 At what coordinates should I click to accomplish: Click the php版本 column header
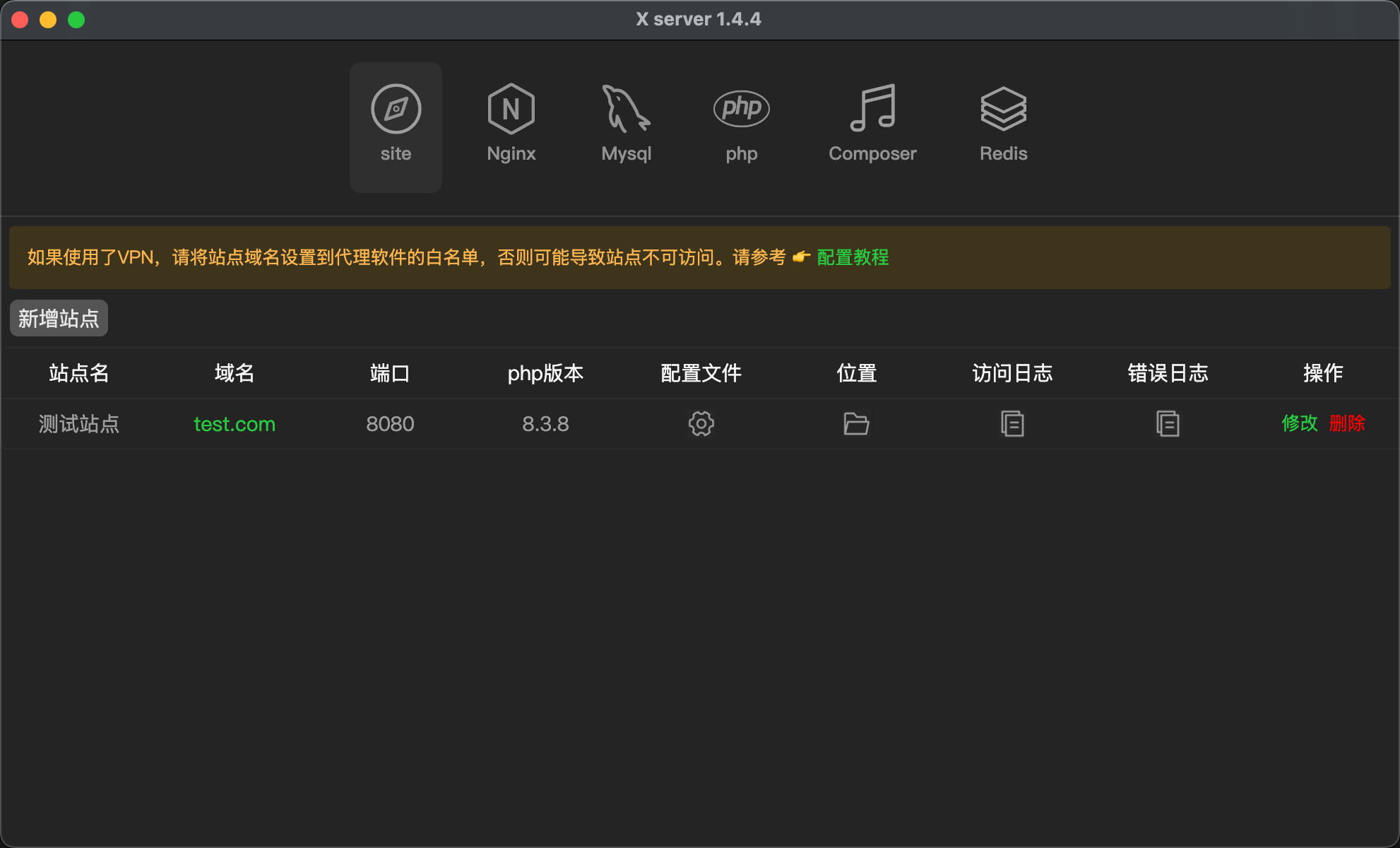(x=545, y=373)
